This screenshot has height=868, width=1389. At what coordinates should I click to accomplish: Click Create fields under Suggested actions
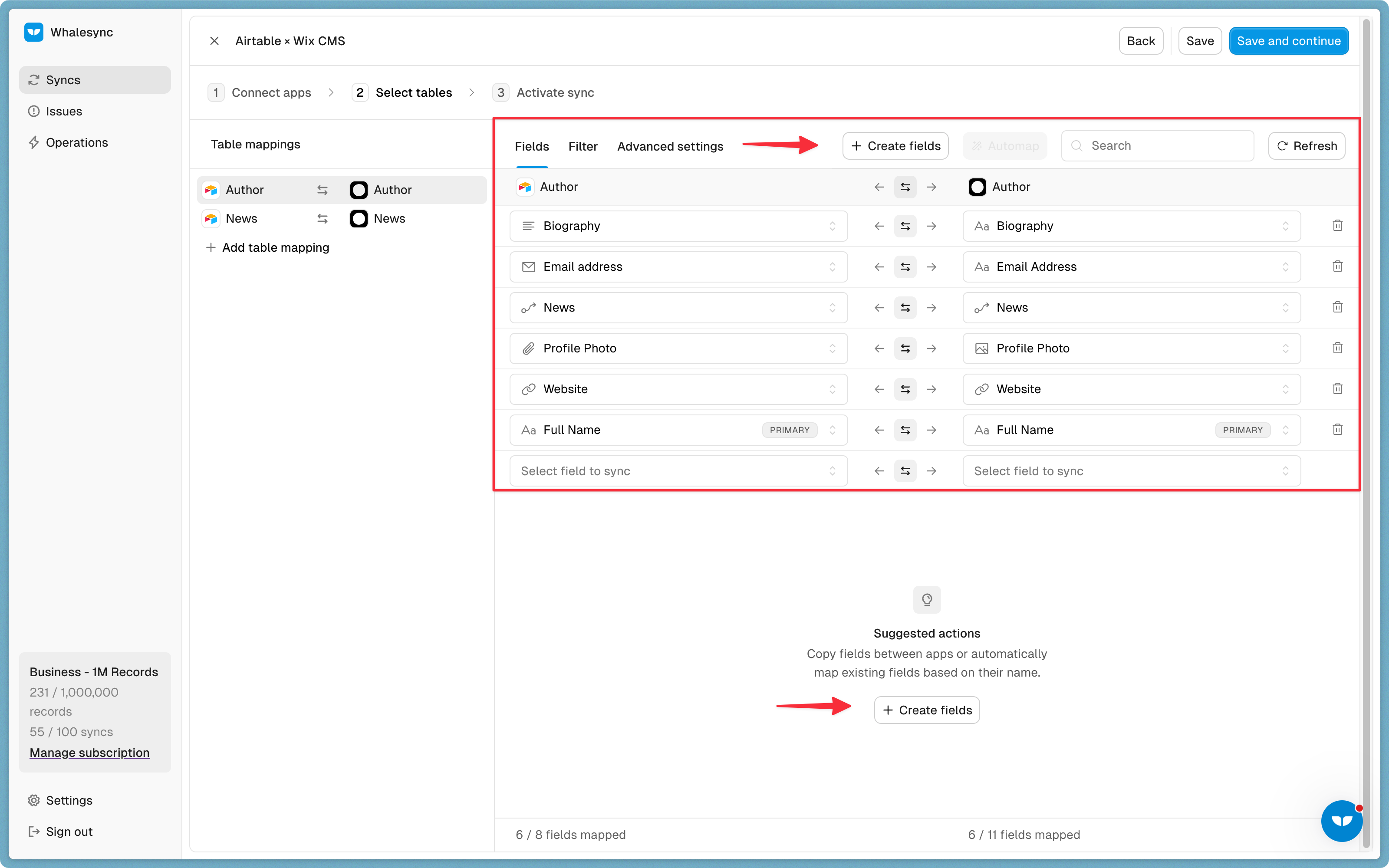[926, 710]
